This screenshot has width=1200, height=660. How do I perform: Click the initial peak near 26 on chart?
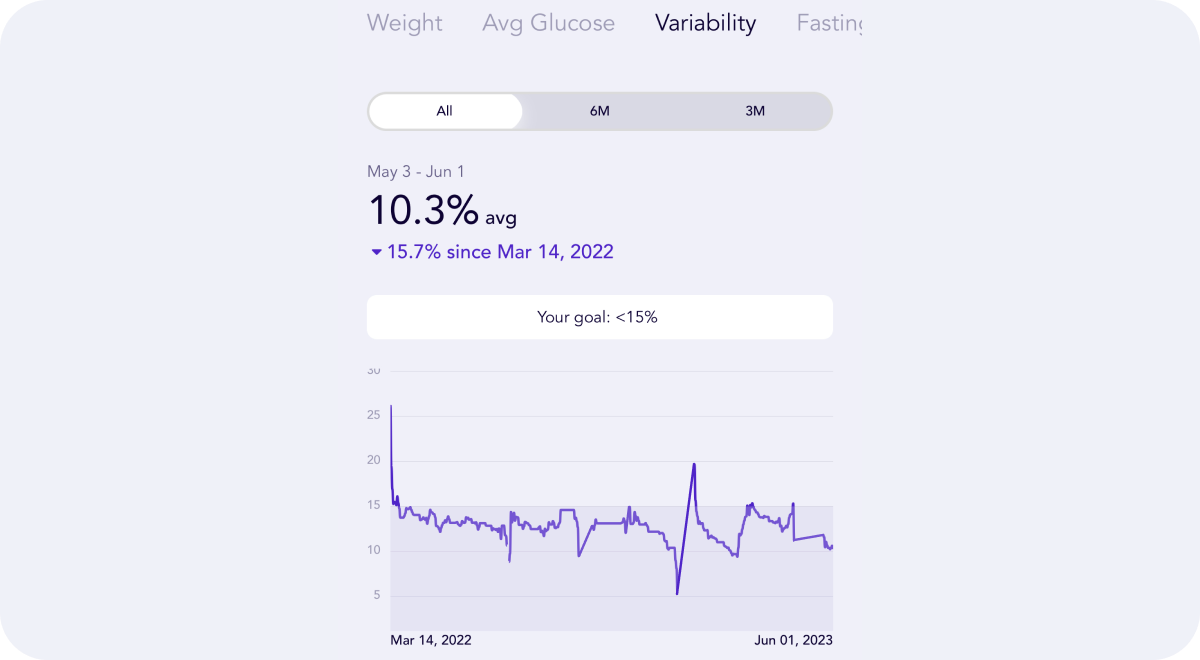(x=390, y=406)
